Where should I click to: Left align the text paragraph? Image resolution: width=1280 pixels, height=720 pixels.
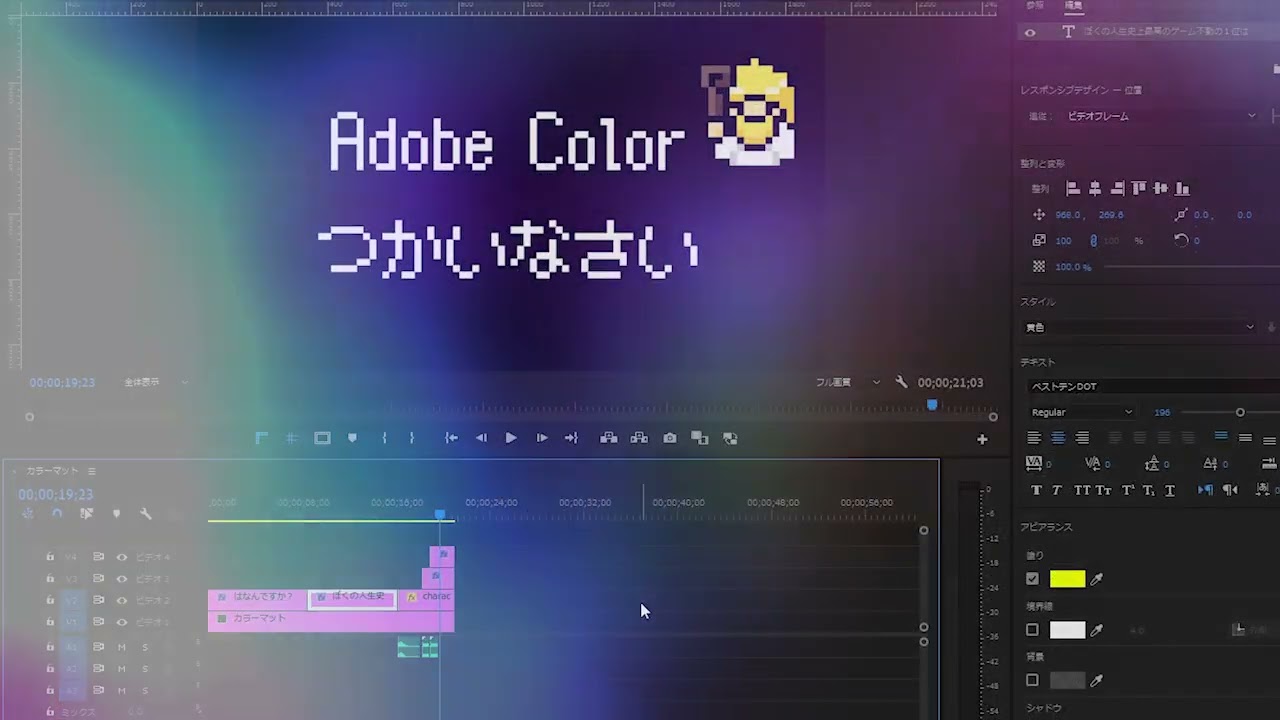tap(1034, 438)
